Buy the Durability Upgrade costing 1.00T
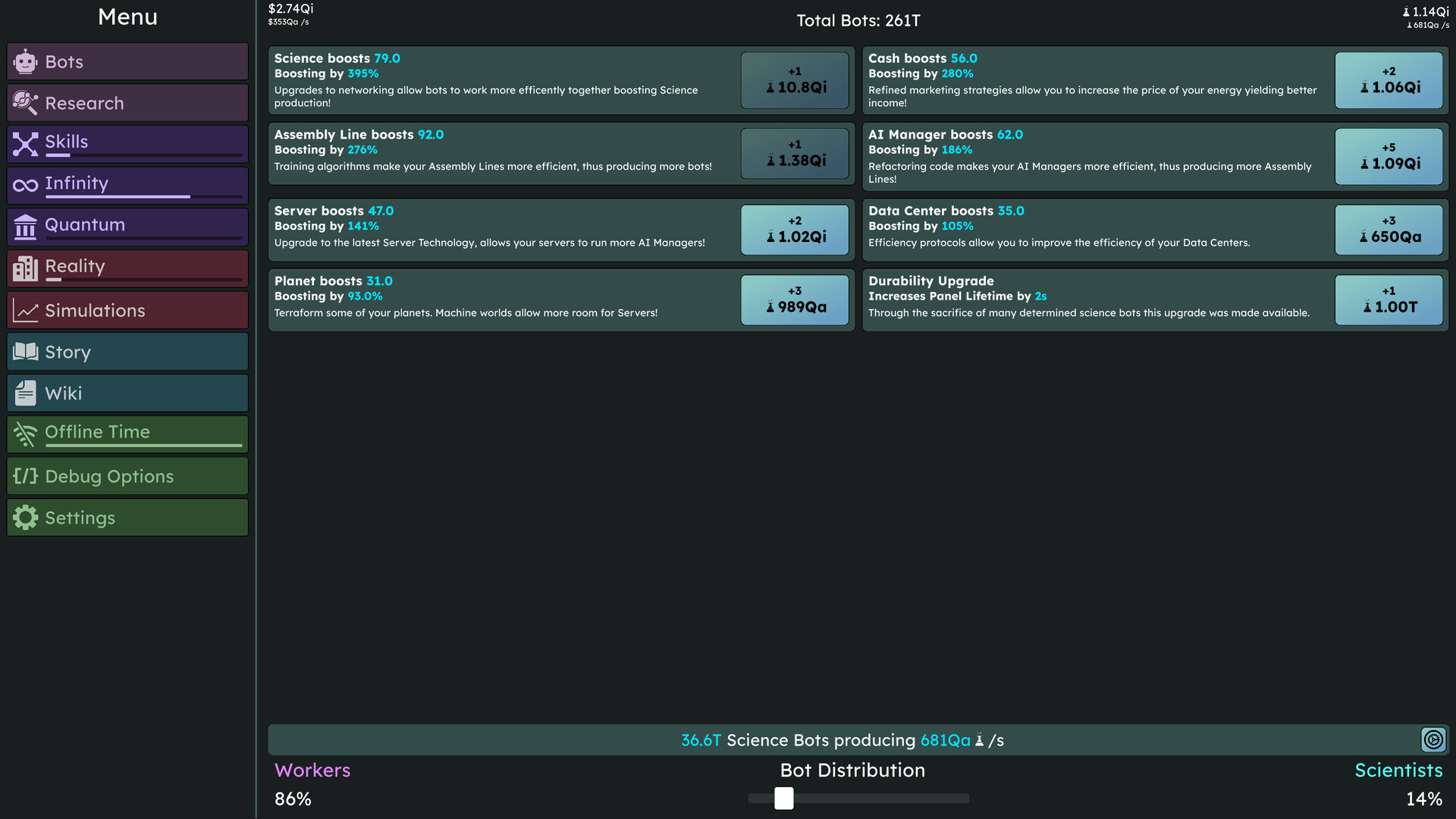Viewport: 1456px width, 819px height. 1389,300
